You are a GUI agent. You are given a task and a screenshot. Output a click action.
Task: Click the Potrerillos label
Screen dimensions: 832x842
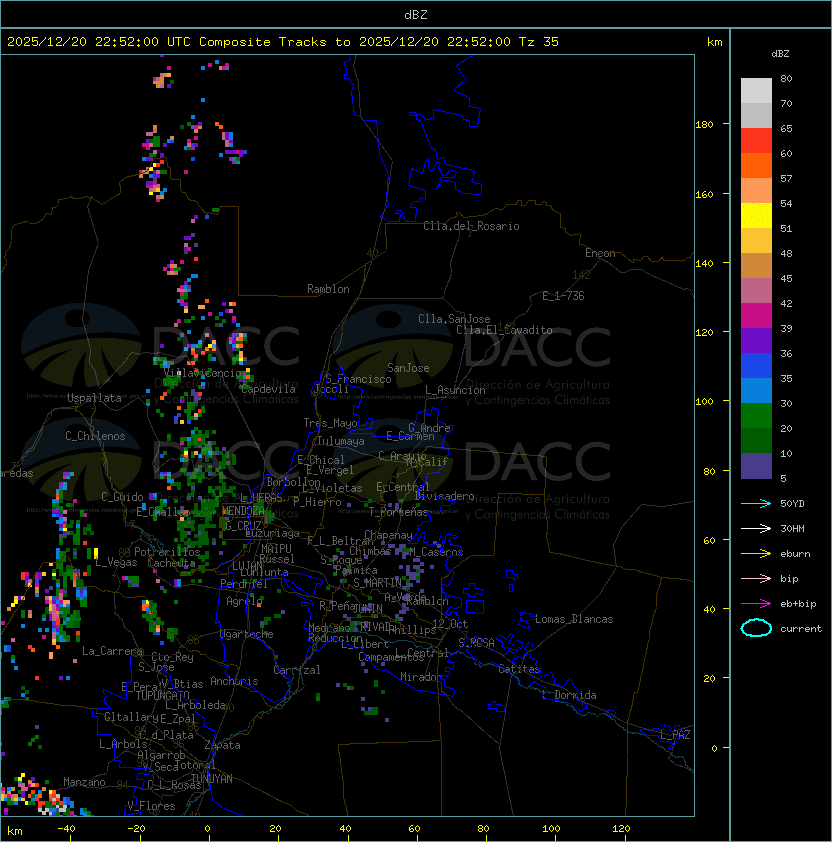167,552
